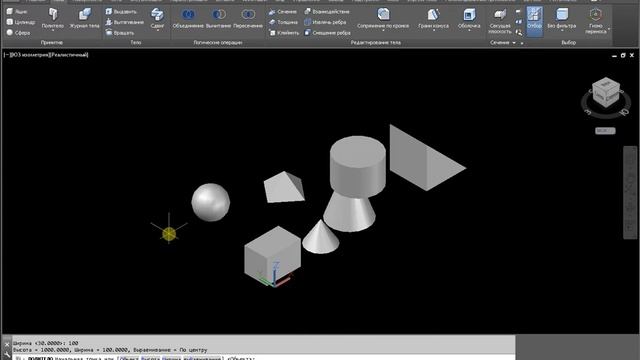The height and width of the screenshot is (360, 640).
Task: Select the sphere solid in the viewport
Action: pyautogui.click(x=211, y=202)
